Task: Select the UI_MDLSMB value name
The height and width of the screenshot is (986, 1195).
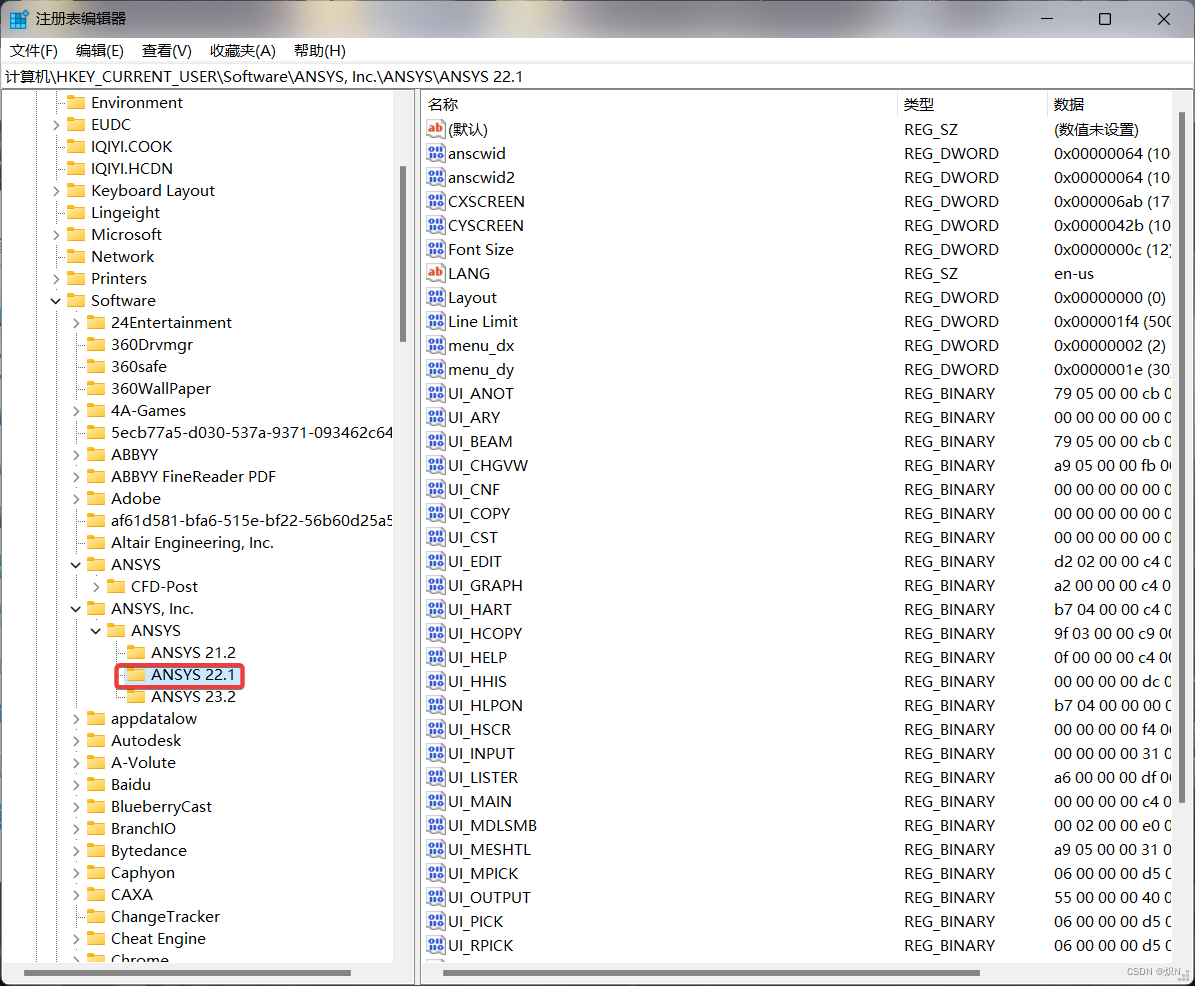Action: point(492,825)
